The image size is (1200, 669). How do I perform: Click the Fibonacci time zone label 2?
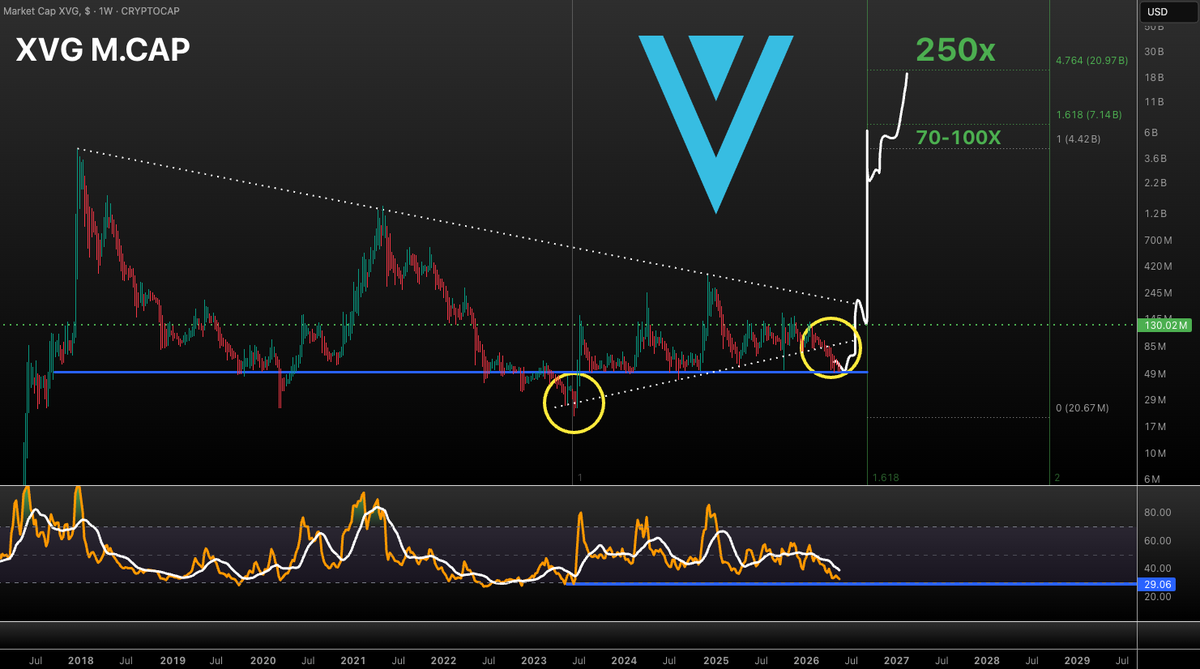(x=1057, y=478)
